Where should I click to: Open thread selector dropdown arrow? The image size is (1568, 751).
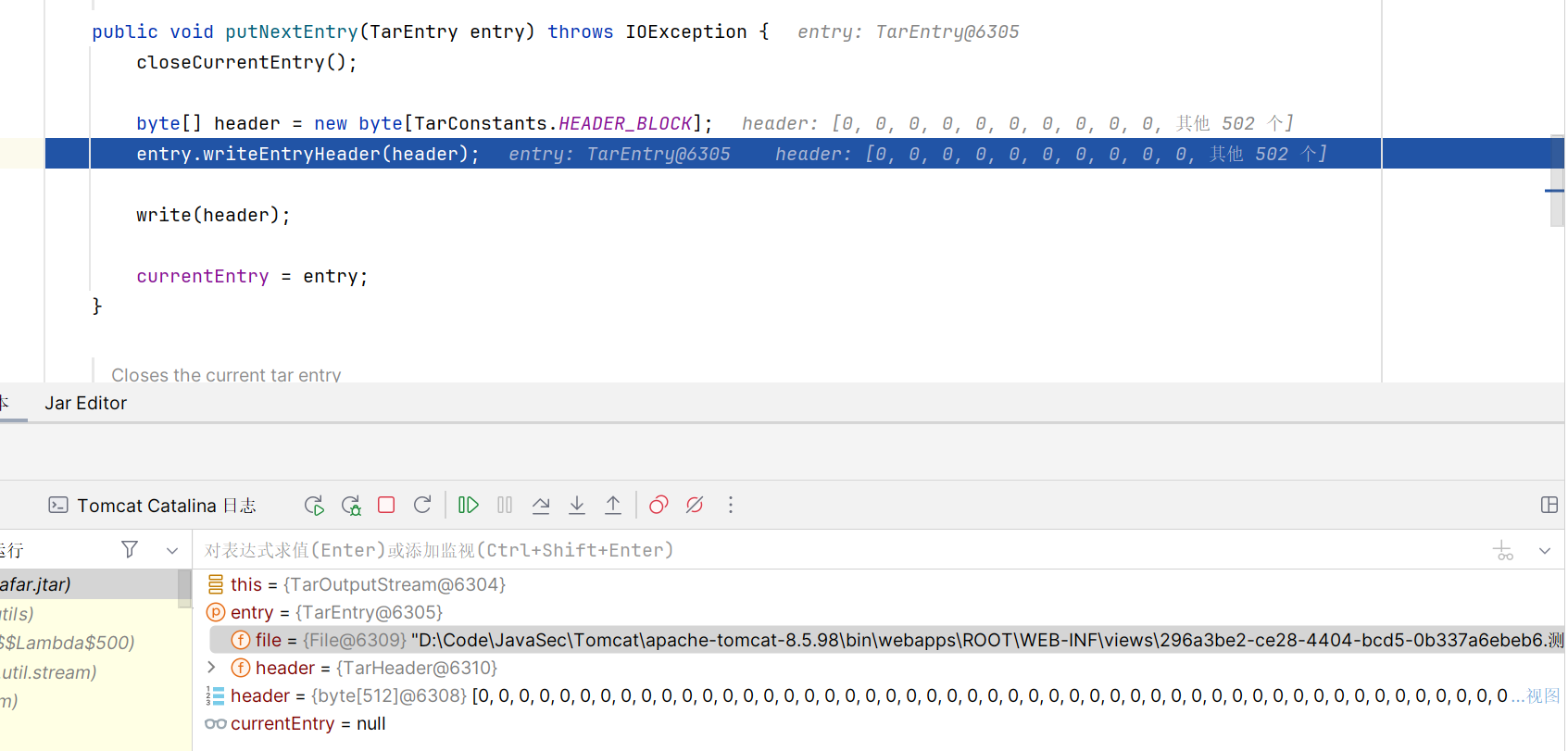[x=172, y=550]
